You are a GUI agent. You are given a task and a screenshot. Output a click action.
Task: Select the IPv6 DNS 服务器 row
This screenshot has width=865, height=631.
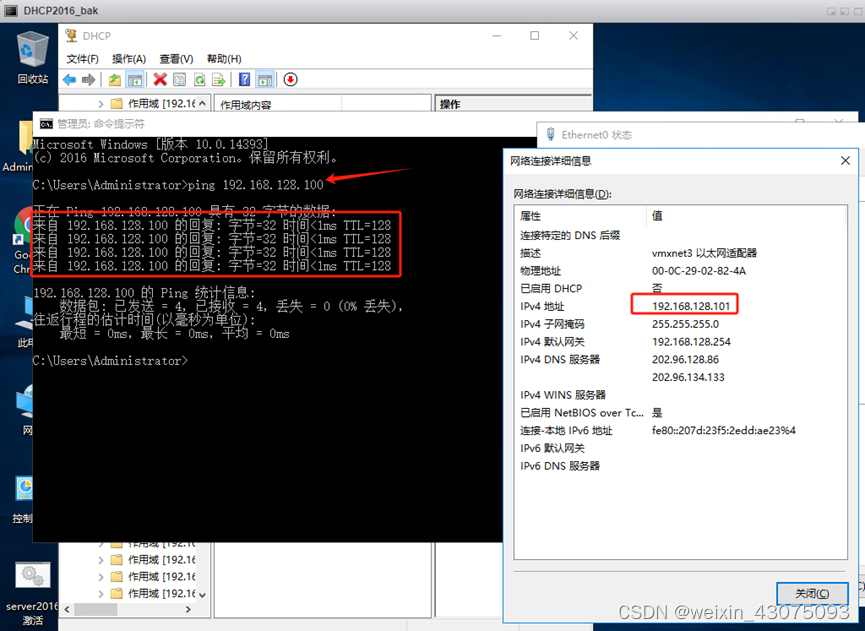click(680, 466)
